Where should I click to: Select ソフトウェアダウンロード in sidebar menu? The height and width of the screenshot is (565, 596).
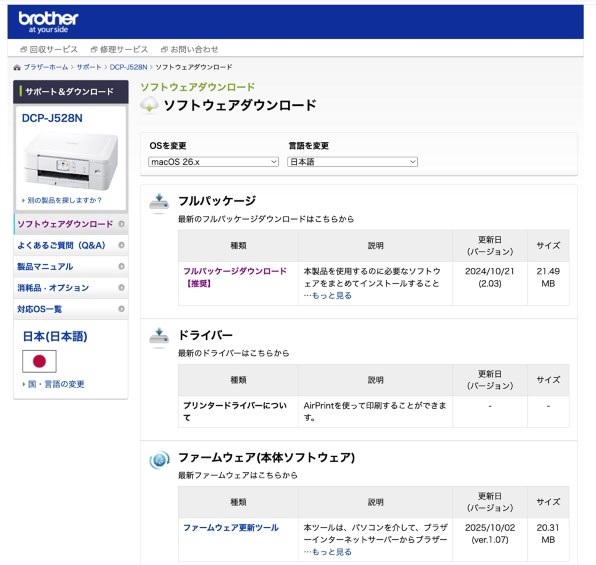pyautogui.click(x=71, y=224)
